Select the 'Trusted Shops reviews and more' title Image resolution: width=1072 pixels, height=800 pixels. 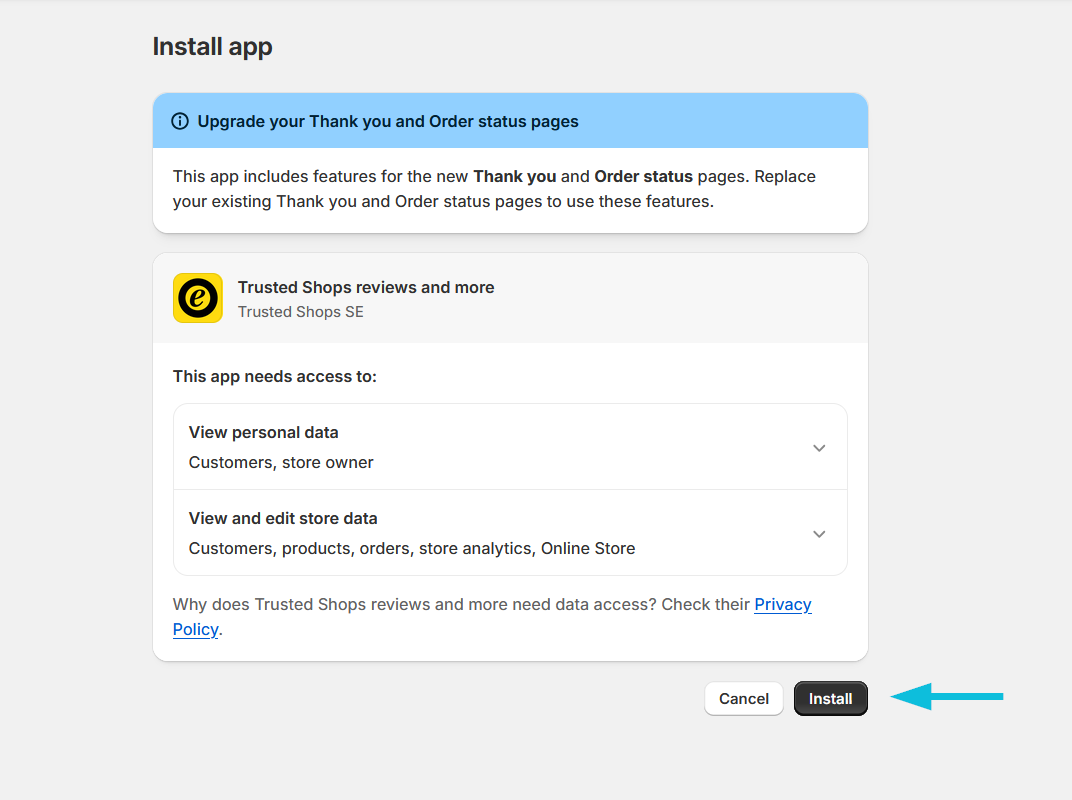click(366, 287)
